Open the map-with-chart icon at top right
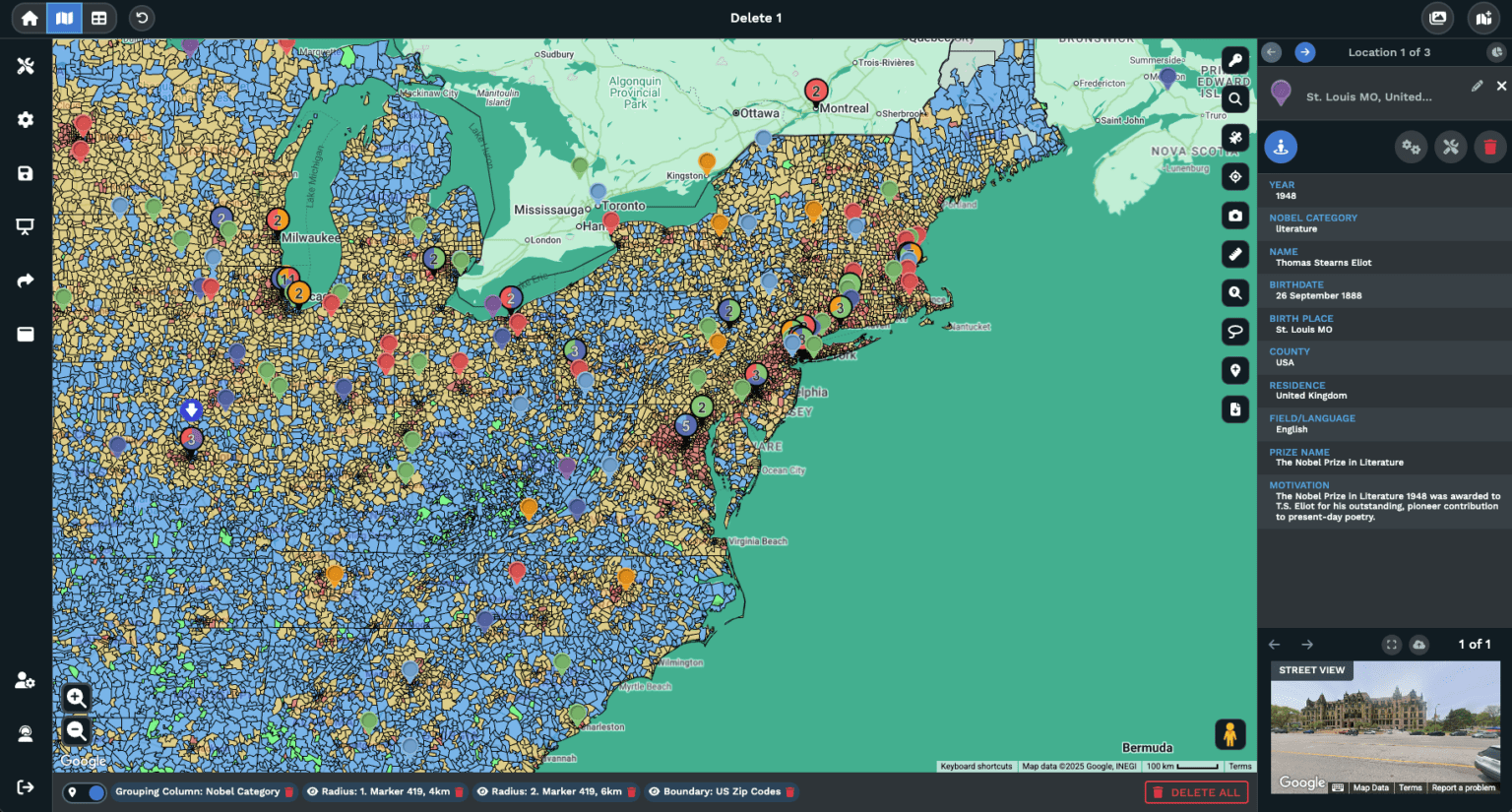This screenshot has width=1512, height=812. click(1483, 18)
